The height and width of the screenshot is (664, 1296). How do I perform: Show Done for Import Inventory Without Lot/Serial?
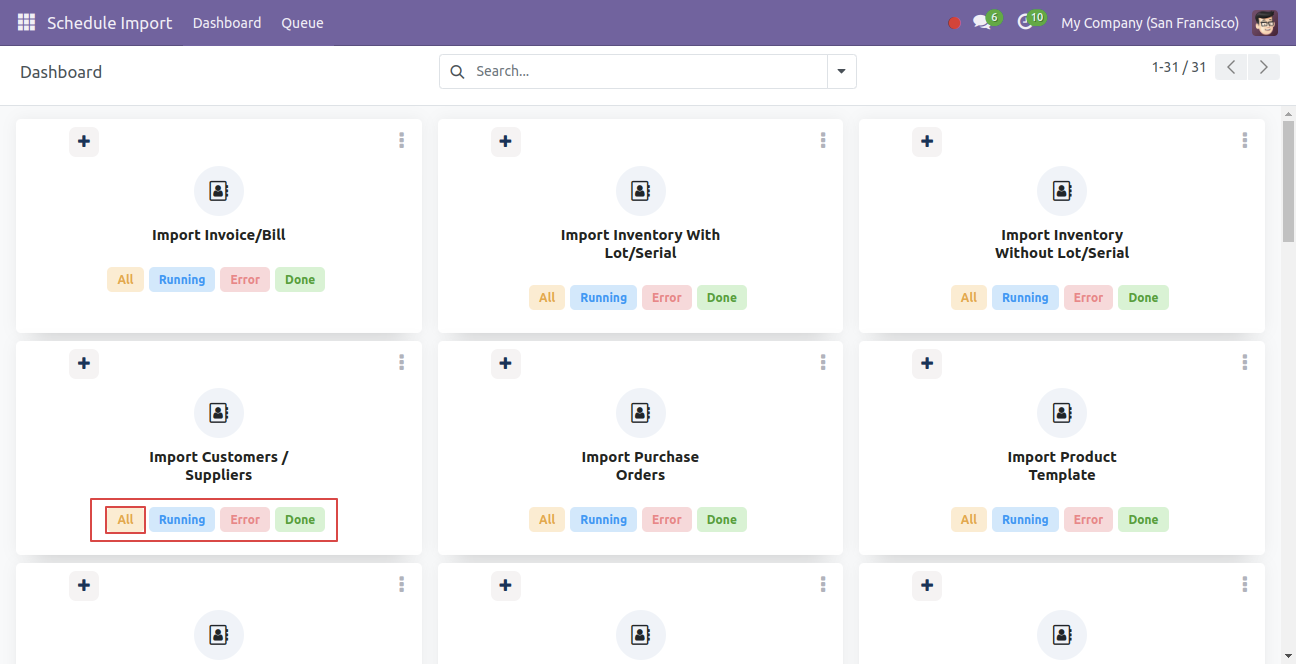click(x=1143, y=298)
